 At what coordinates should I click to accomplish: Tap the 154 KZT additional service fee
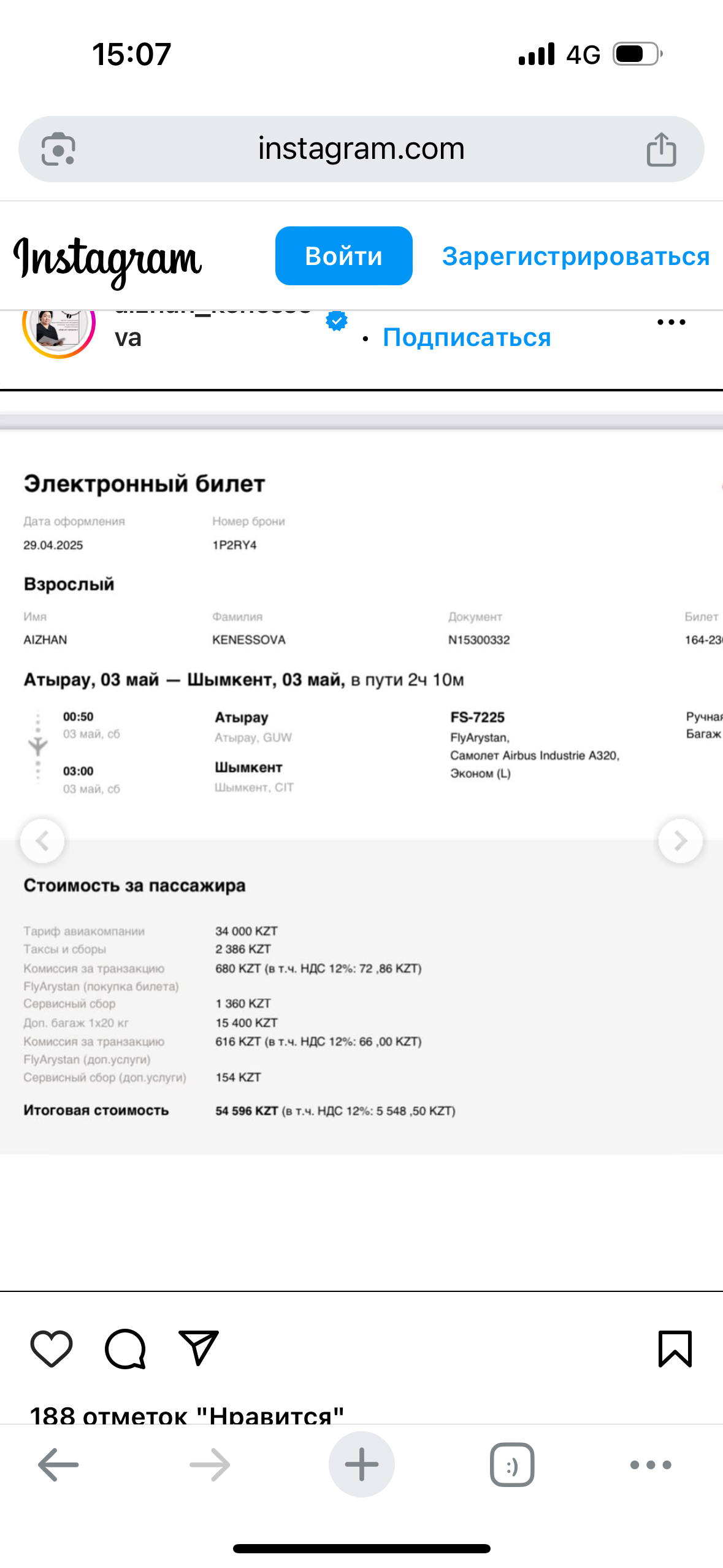238,1077
